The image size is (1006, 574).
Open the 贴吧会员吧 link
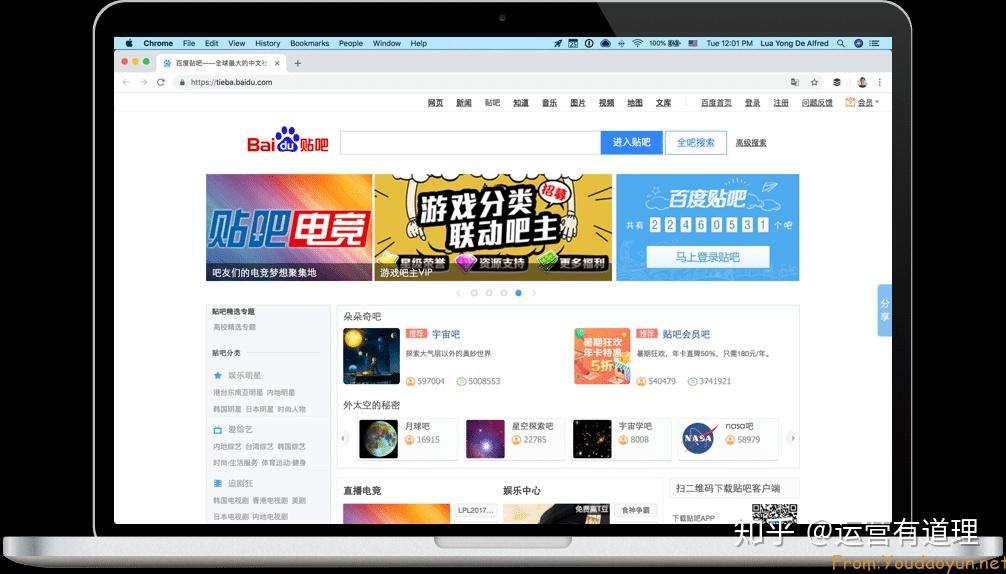pyautogui.click(x=686, y=334)
